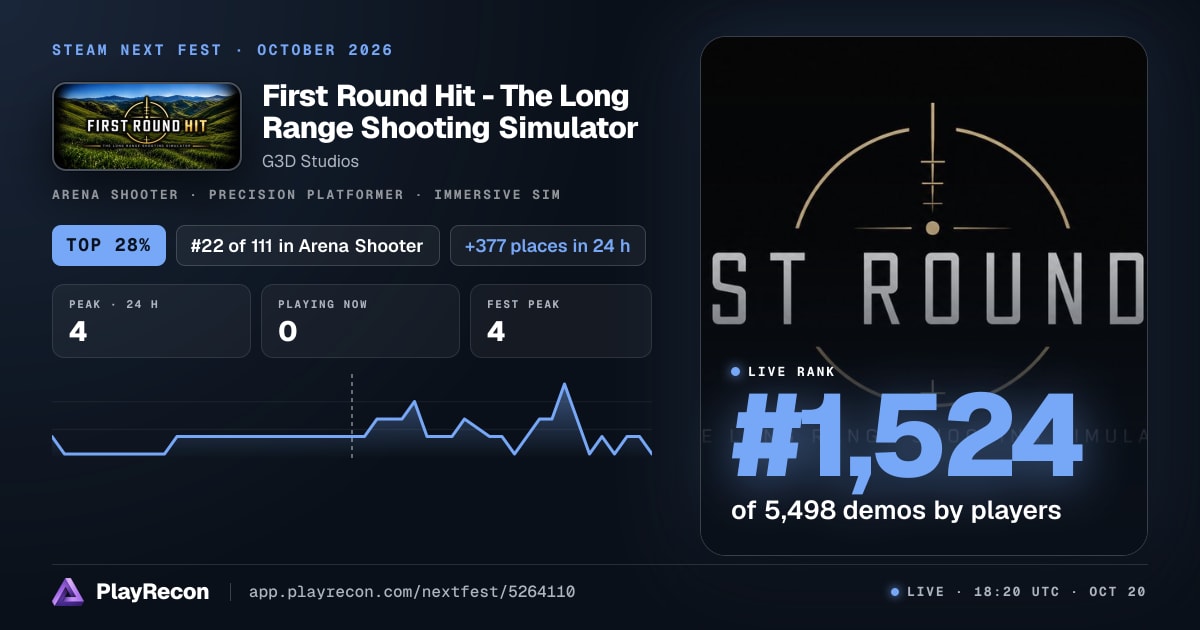Click the LIVE · 18:20 UTC · OCT 20 timestamp
1200x630 pixels.
point(1026,592)
